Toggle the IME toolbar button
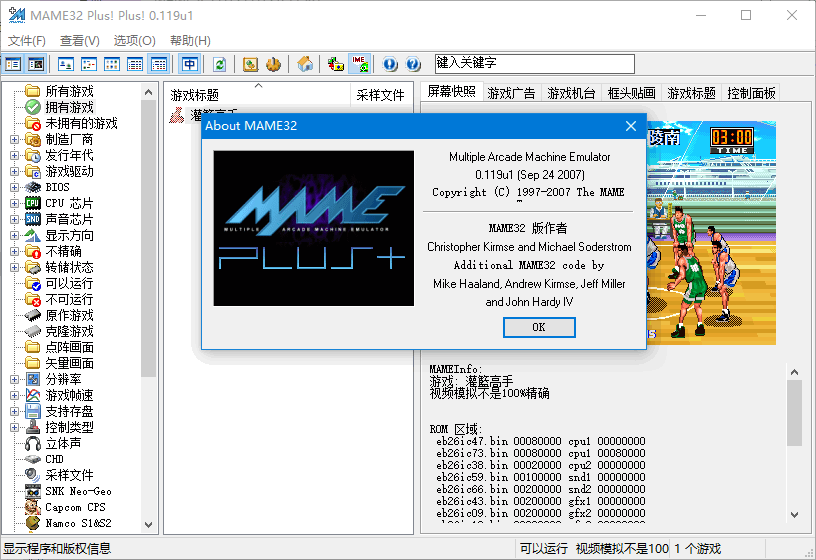The width and height of the screenshot is (816, 560). point(360,65)
